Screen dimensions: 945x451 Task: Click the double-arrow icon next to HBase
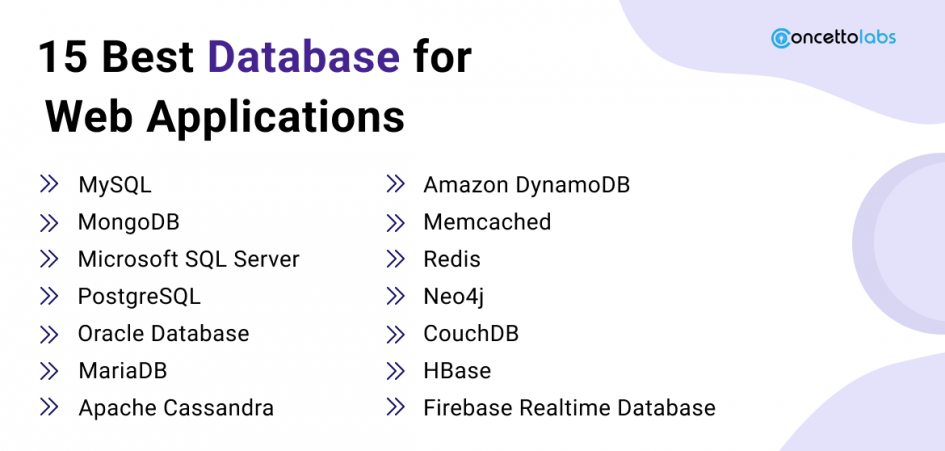click(x=395, y=370)
